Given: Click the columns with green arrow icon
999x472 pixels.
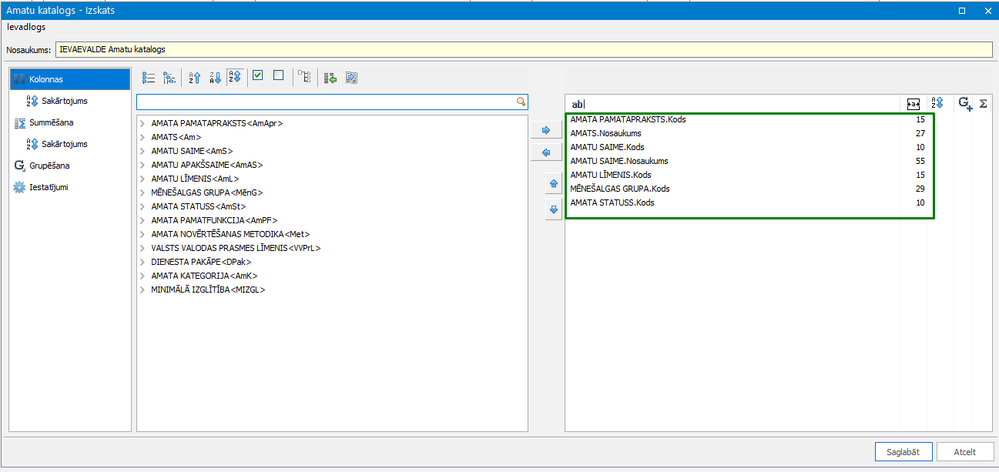Looking at the screenshot, I should [331, 78].
